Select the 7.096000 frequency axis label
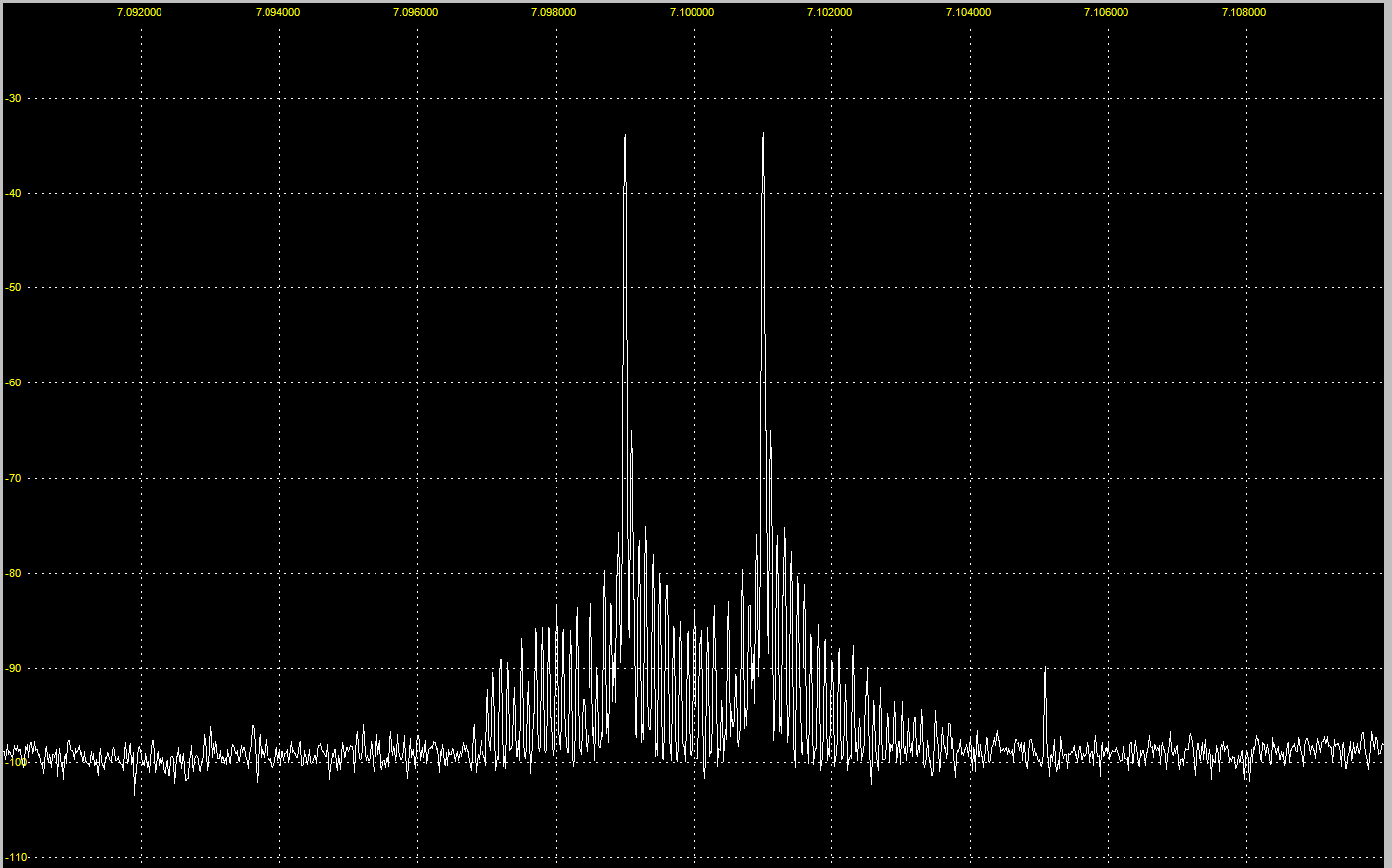 click(415, 13)
